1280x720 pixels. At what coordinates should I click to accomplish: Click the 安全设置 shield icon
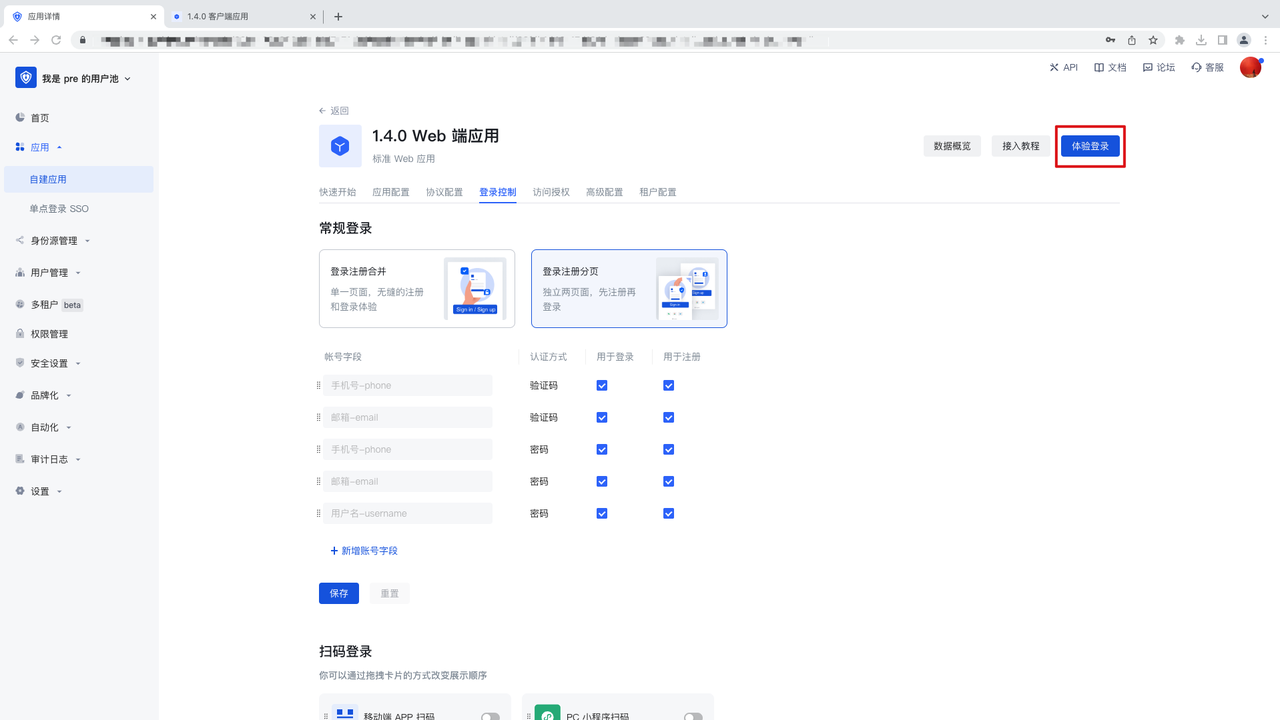[x=20, y=363]
